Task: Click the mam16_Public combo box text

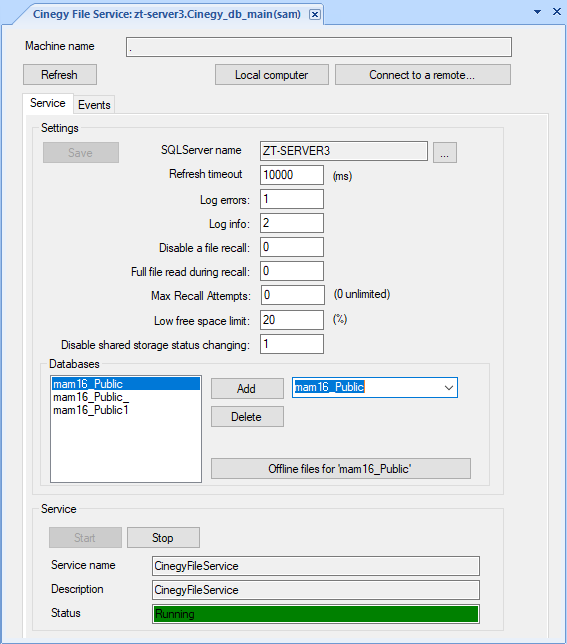Action: [x=329, y=387]
